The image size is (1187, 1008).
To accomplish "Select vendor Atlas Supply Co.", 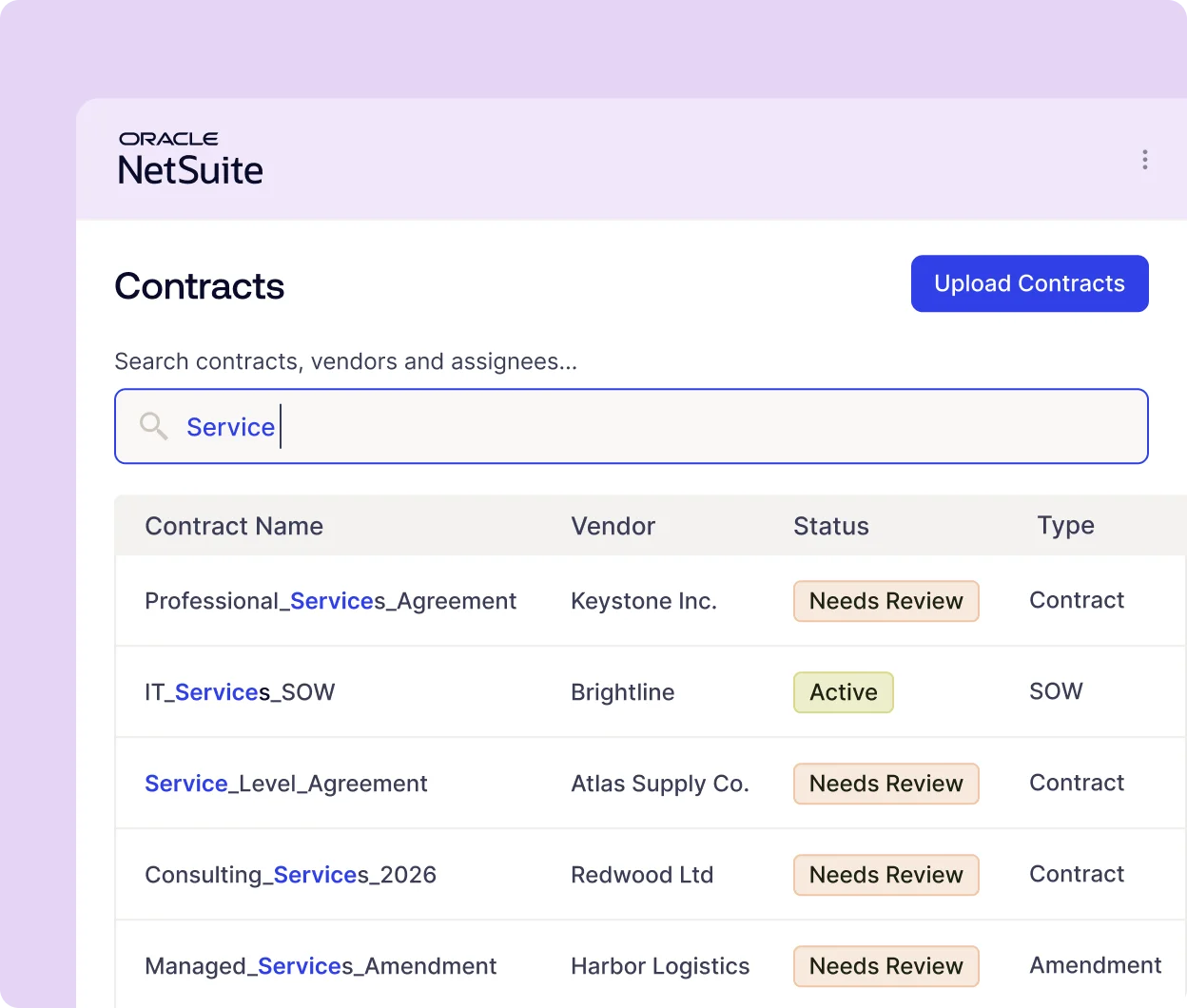I will (x=660, y=784).
